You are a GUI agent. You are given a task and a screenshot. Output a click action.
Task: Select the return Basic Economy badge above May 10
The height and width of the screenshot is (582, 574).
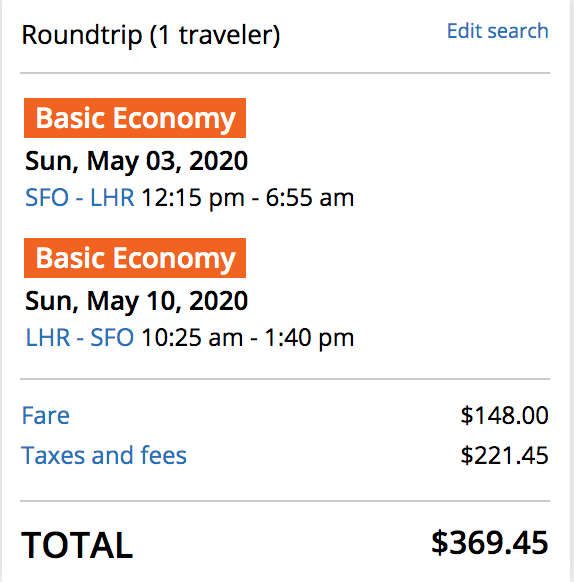pos(135,258)
